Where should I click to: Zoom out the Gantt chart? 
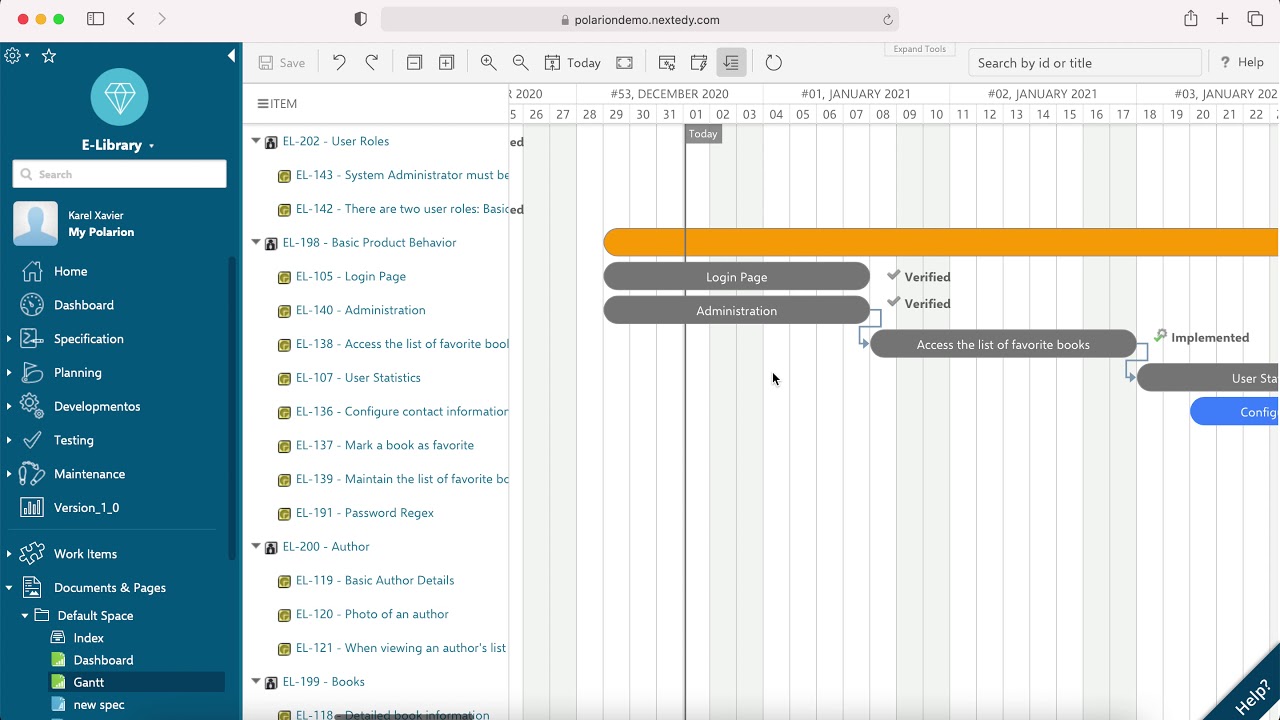pyautogui.click(x=520, y=63)
